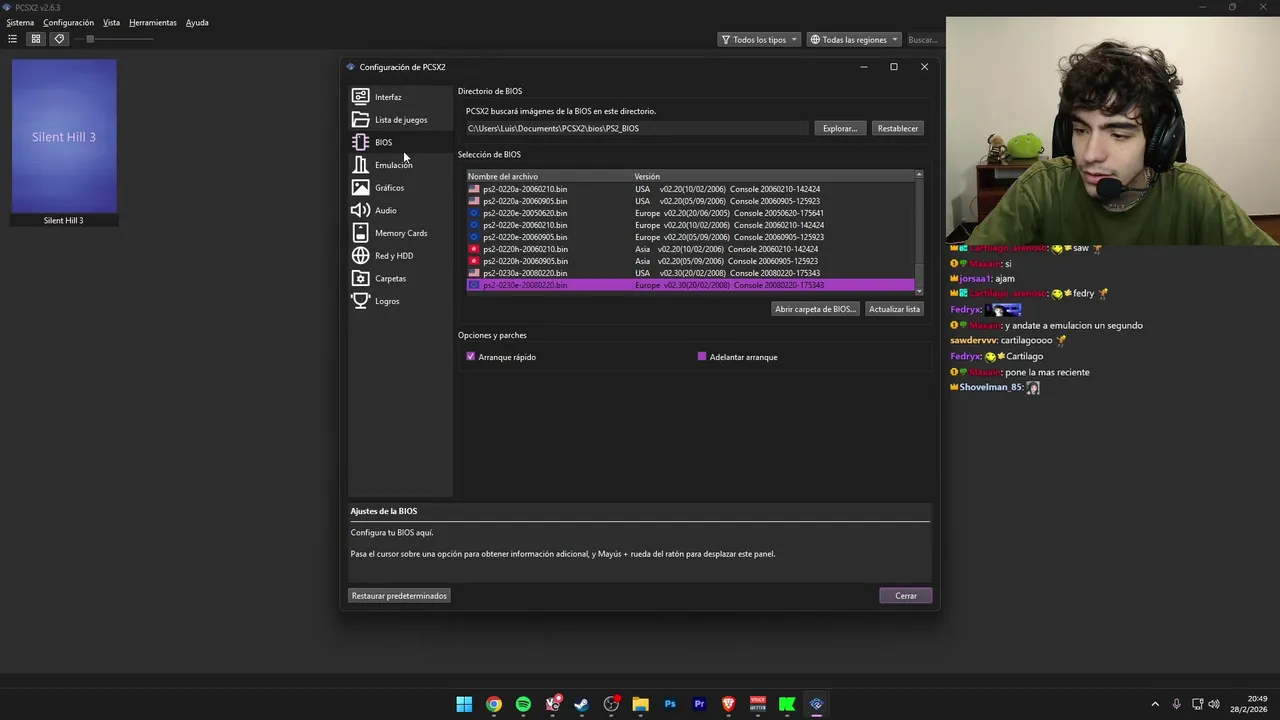1280x720 pixels.
Task: Click the Actualizar lista button
Action: coord(894,309)
